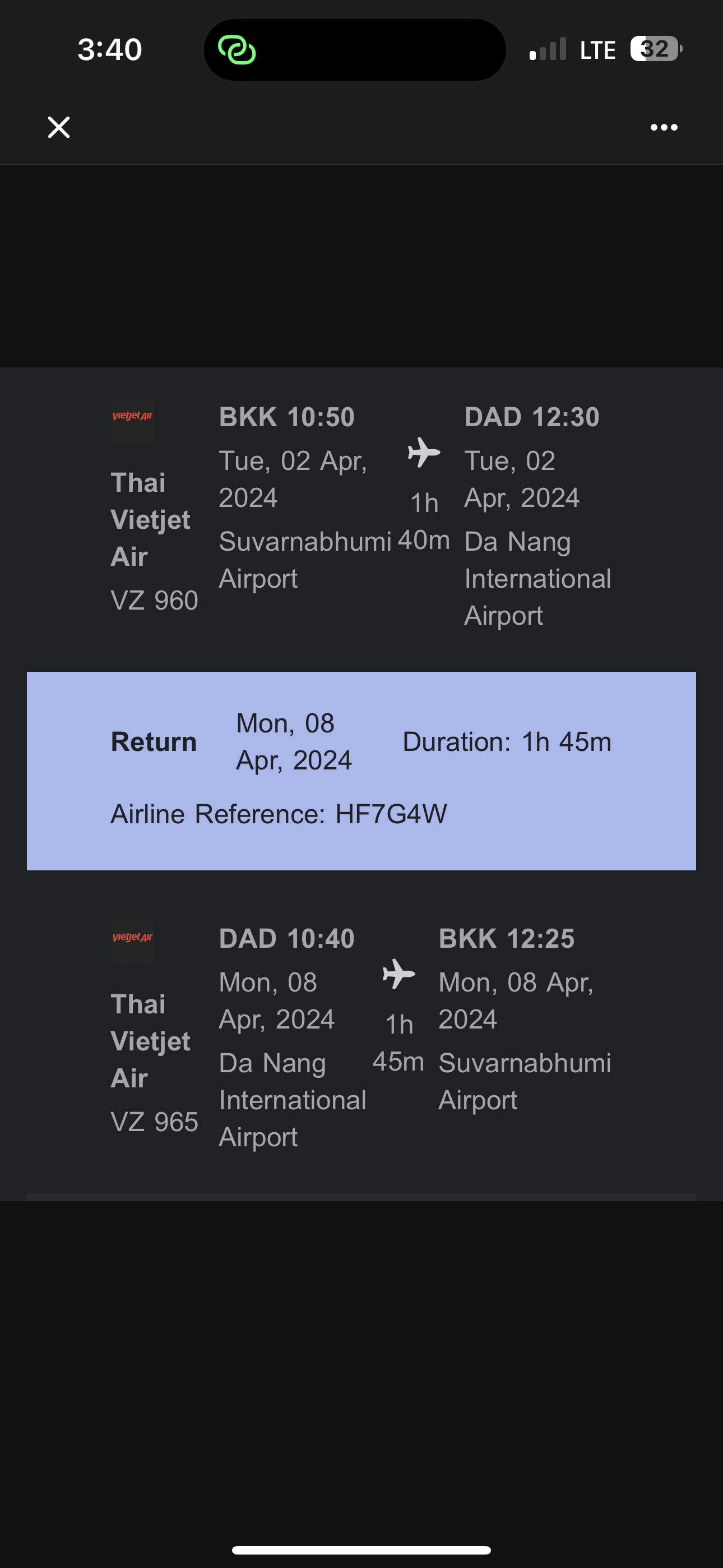
Task: Tap DAD 10:40 return departure time
Action: coord(286,939)
